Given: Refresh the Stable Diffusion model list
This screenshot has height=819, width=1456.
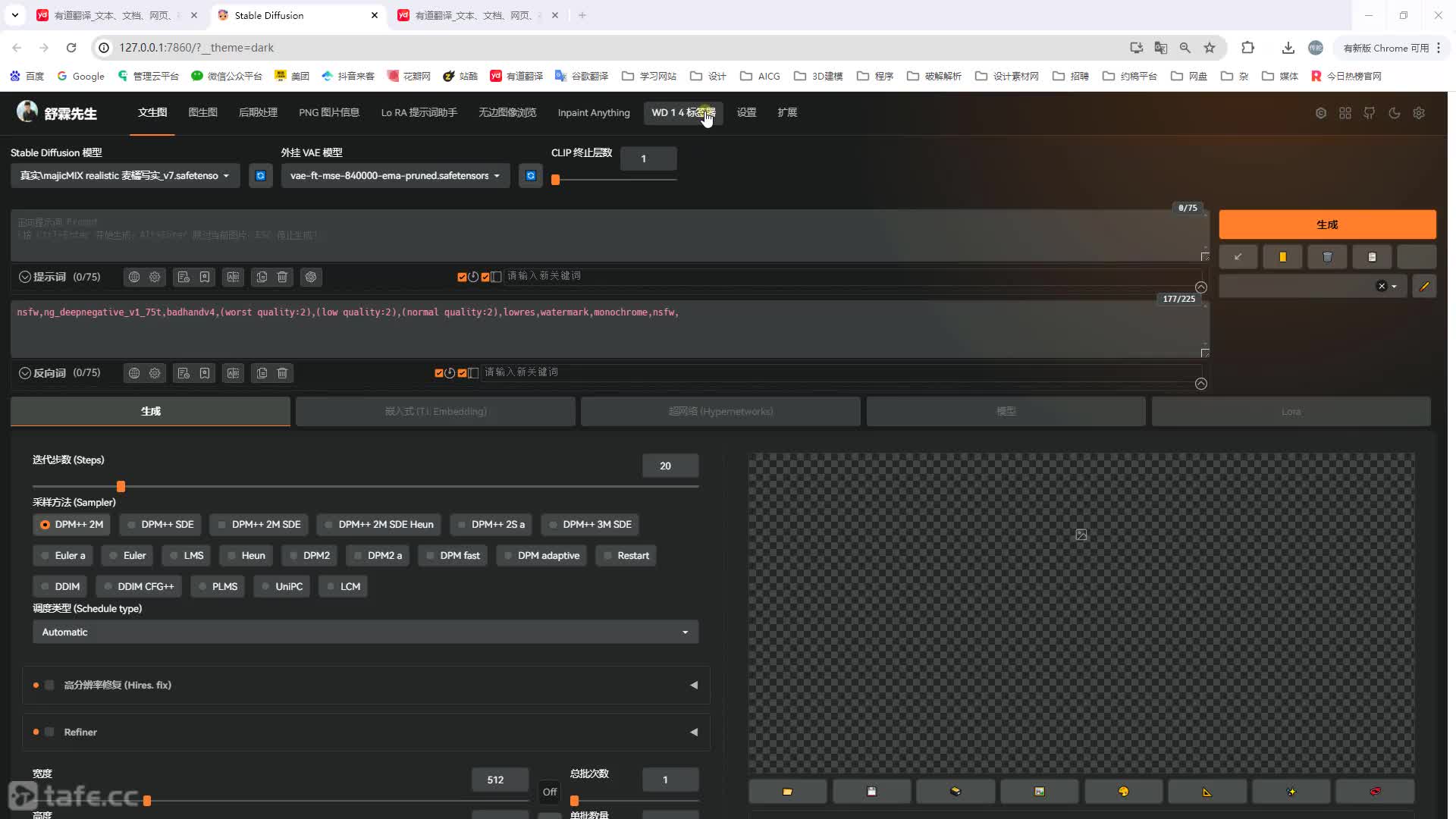Looking at the screenshot, I should click(x=260, y=176).
